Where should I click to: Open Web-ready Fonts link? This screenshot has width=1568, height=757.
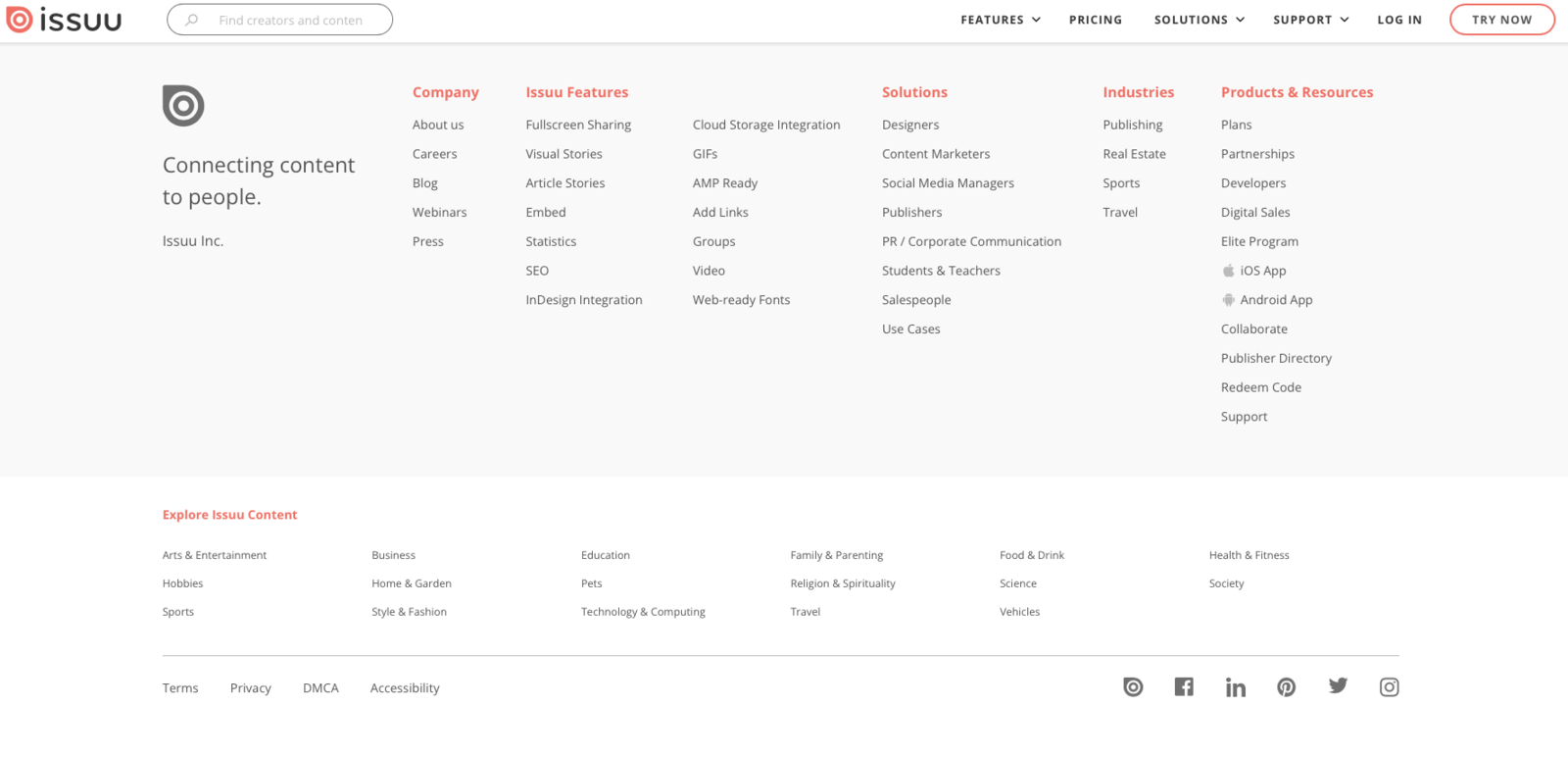click(742, 300)
